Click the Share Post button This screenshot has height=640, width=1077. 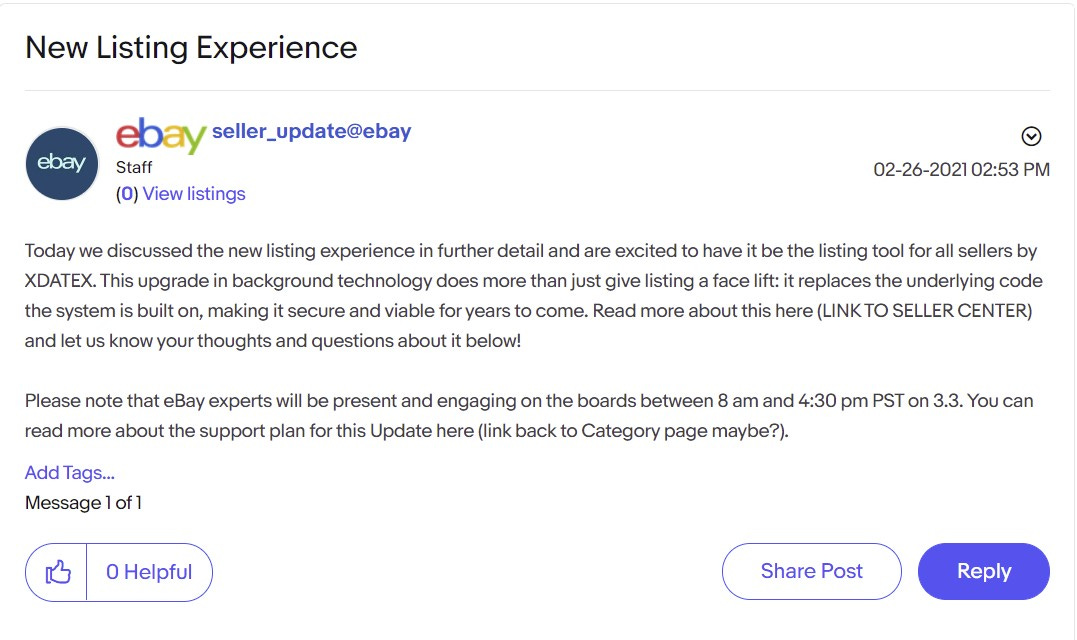coord(811,571)
